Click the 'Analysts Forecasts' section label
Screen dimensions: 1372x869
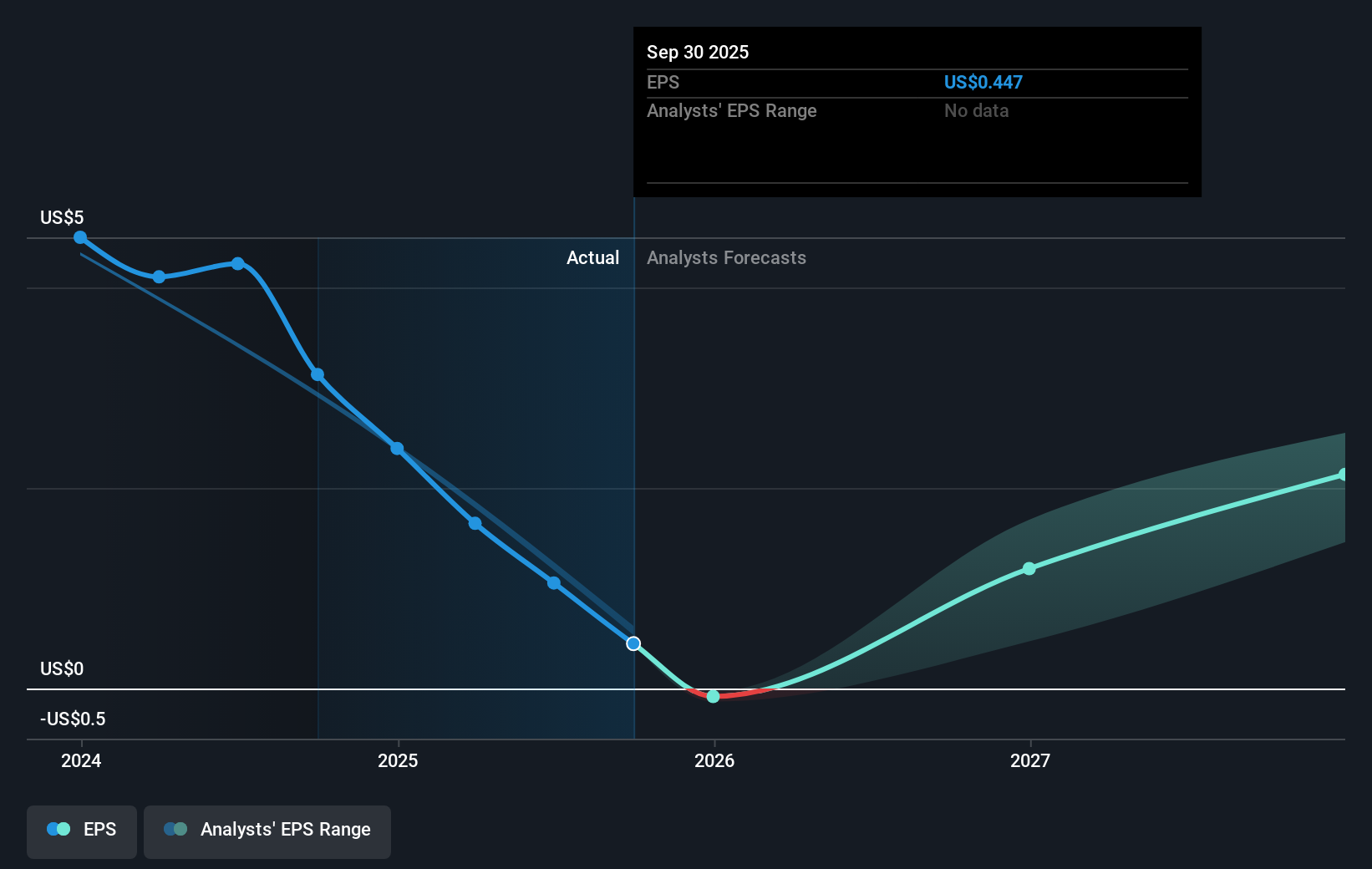click(726, 257)
